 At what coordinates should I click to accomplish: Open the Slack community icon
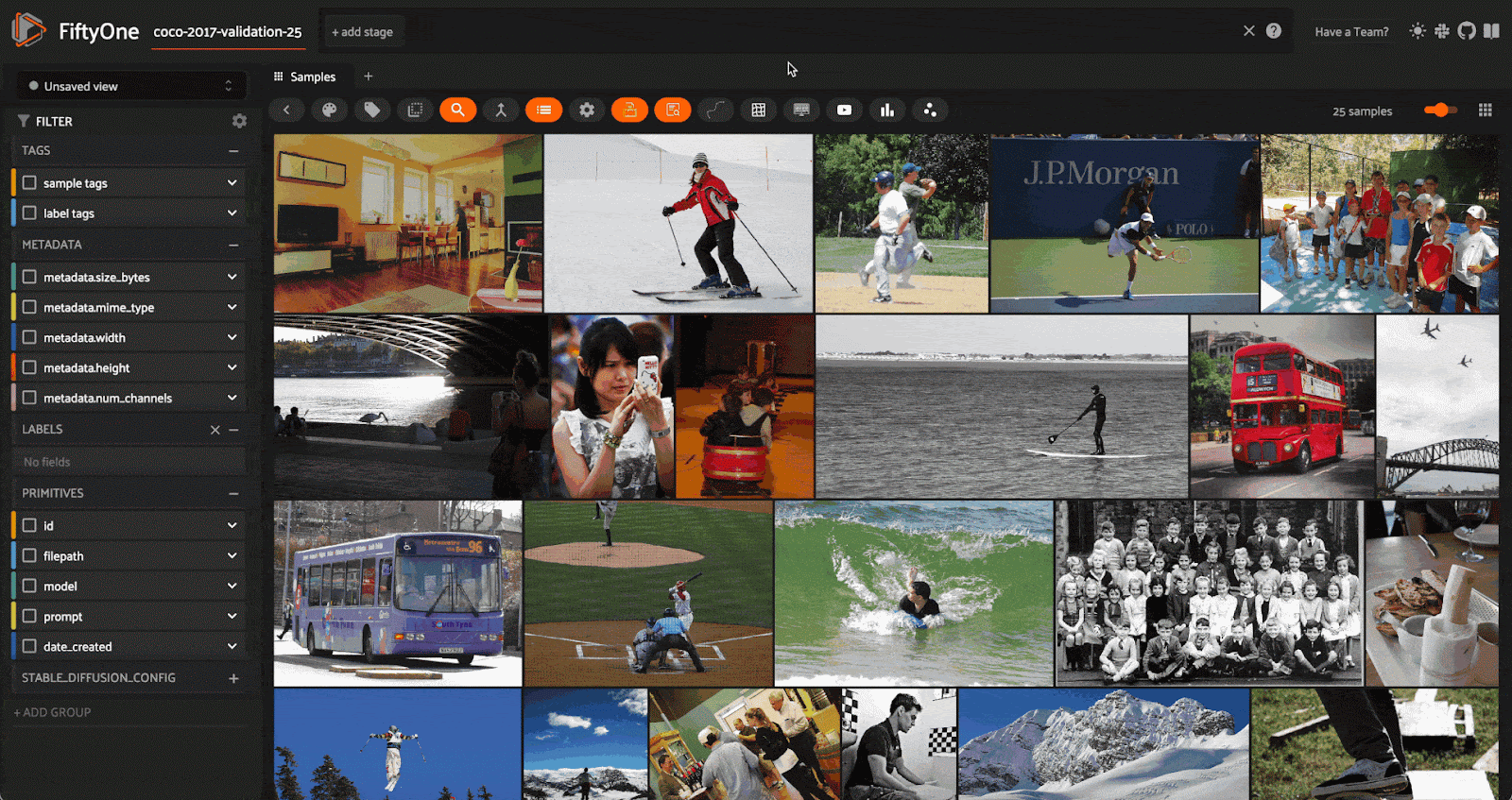(x=1442, y=31)
